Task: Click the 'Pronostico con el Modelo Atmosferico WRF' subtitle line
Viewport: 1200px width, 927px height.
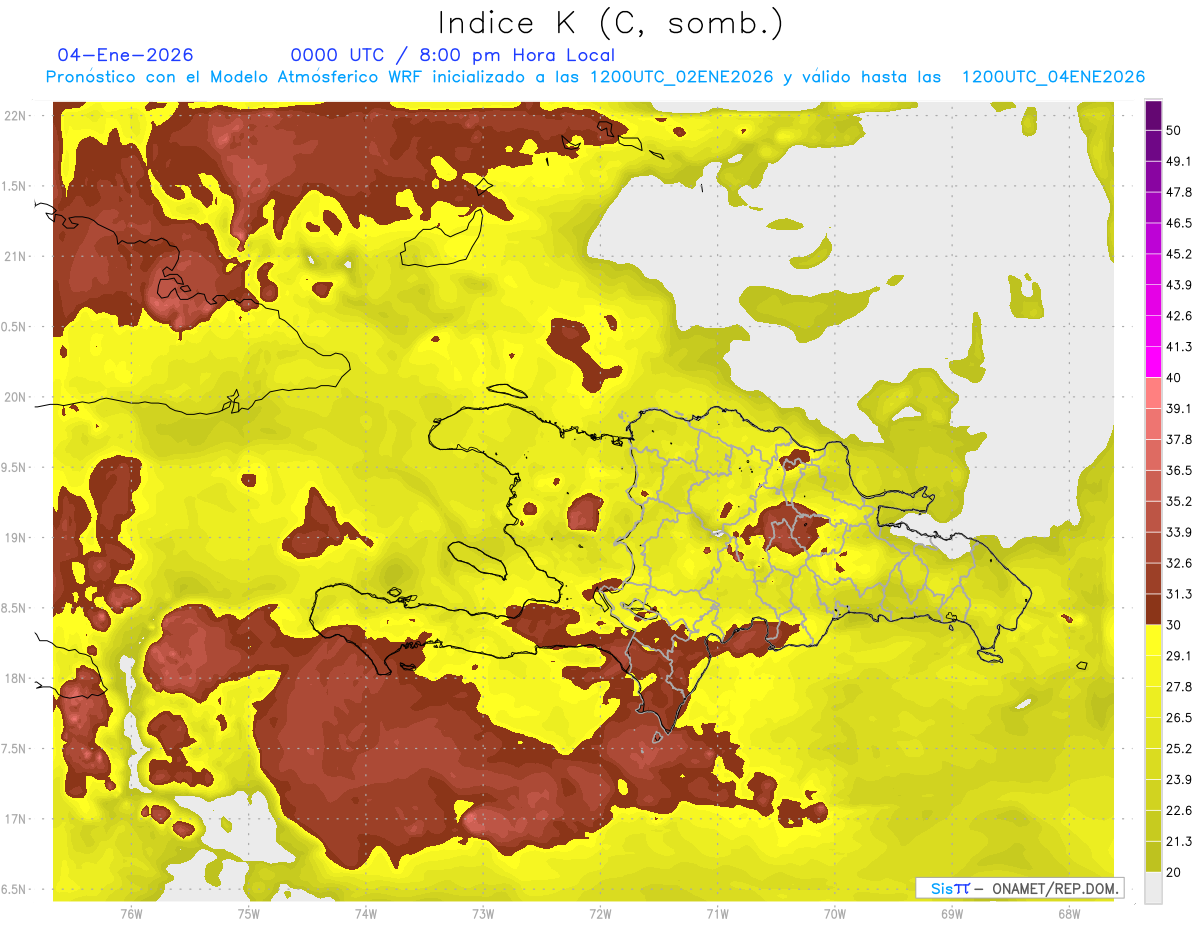Action: tap(595, 77)
